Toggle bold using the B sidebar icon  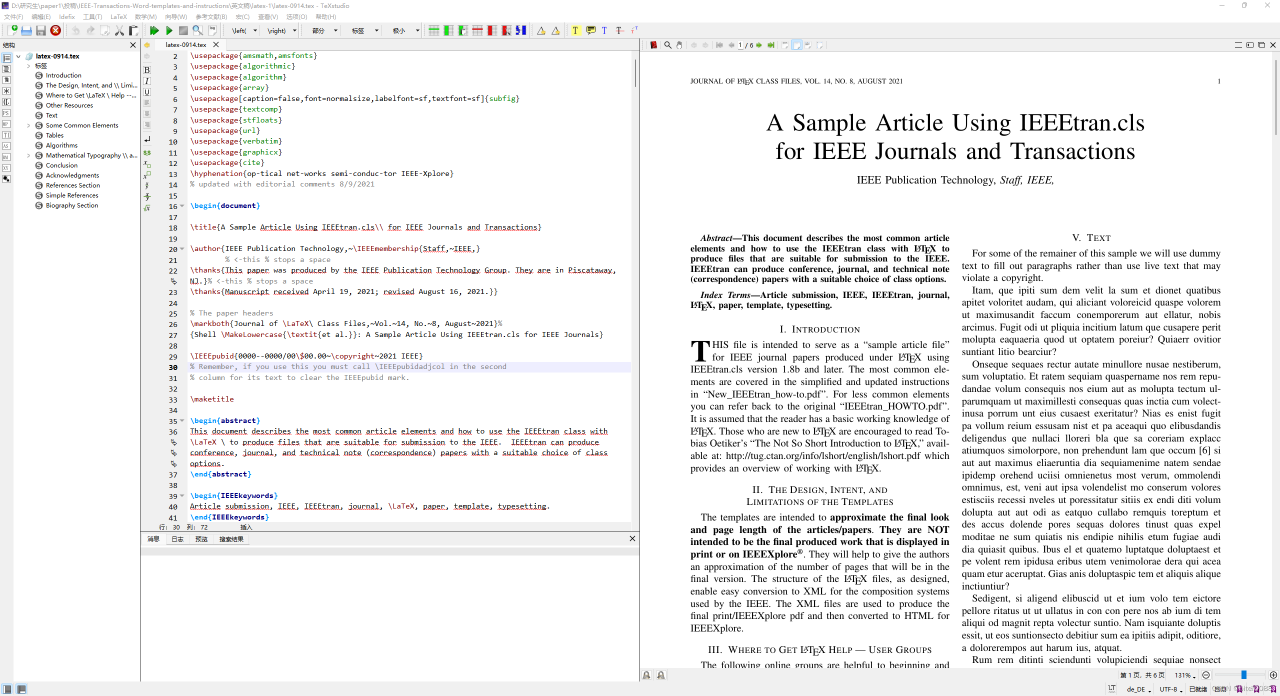[x=147, y=70]
